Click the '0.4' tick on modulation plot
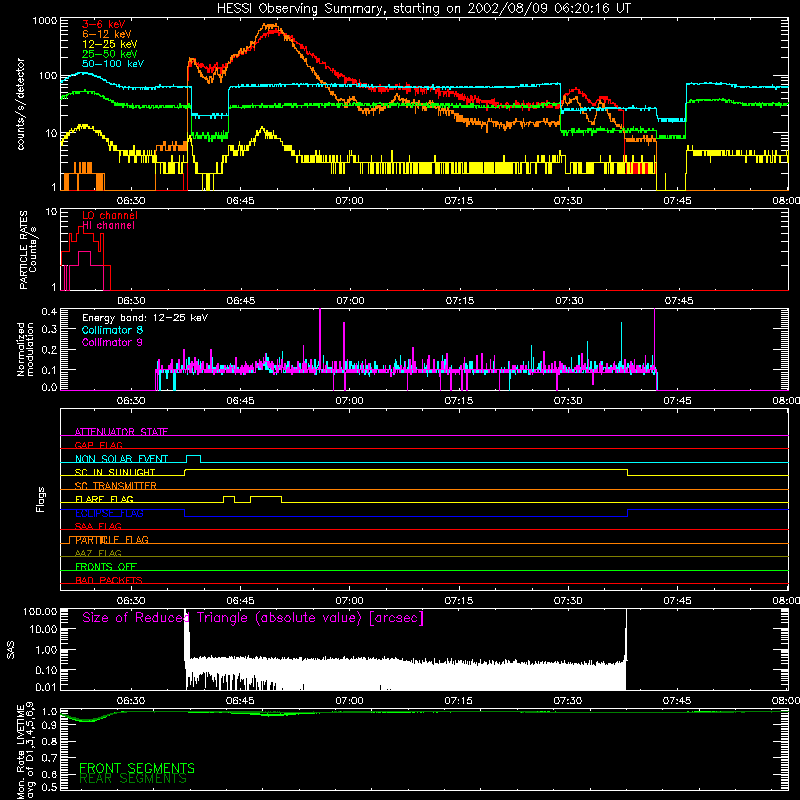 (x=49, y=312)
